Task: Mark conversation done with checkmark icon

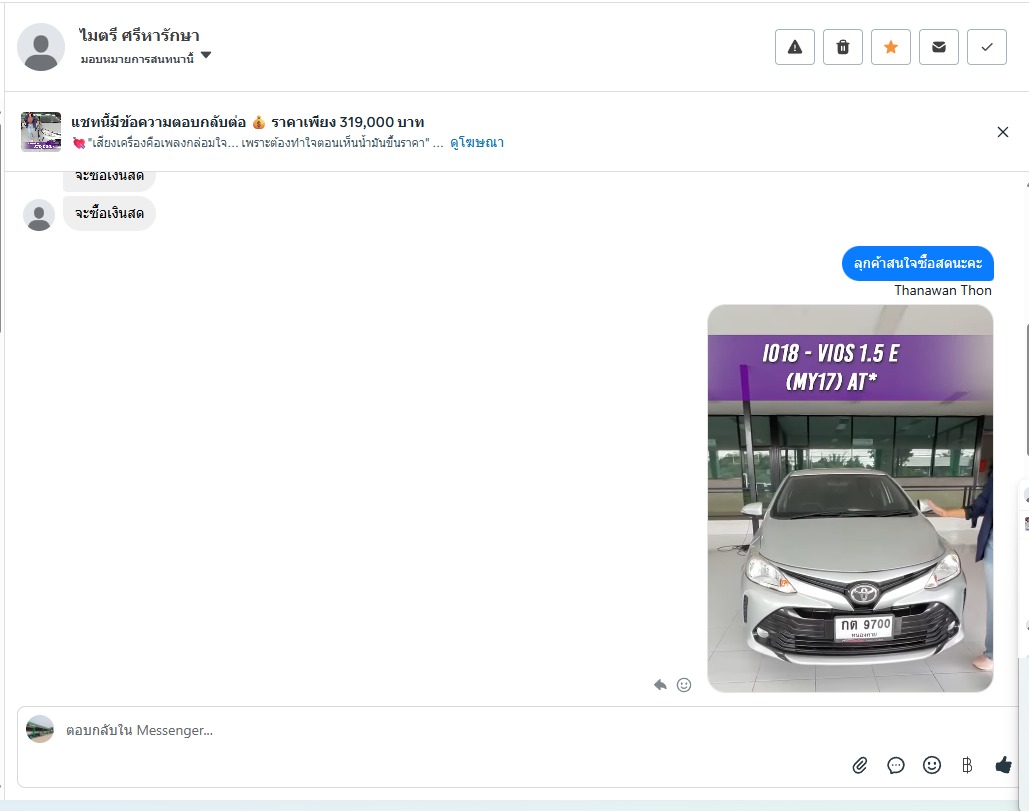Action: (x=986, y=47)
